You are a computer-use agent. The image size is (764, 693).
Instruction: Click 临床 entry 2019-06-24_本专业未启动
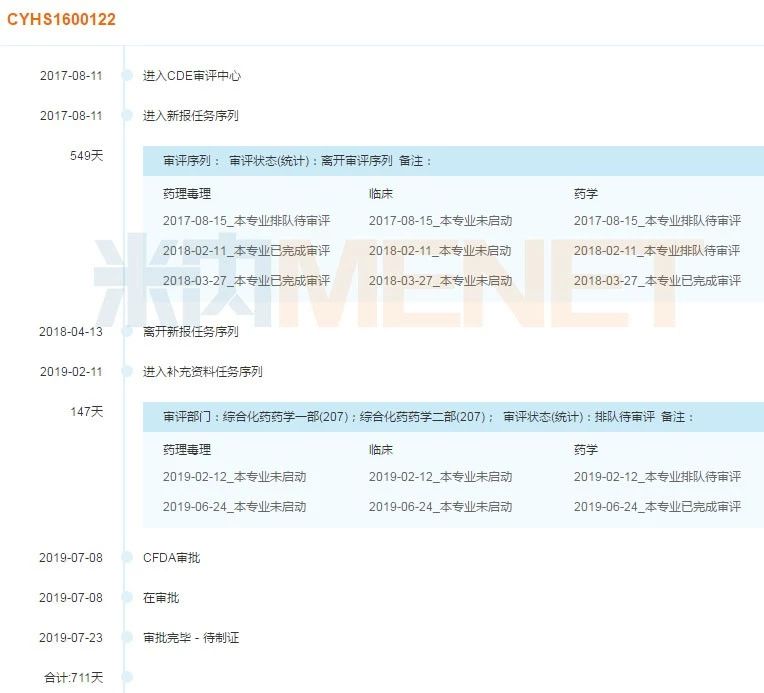[x=440, y=507]
